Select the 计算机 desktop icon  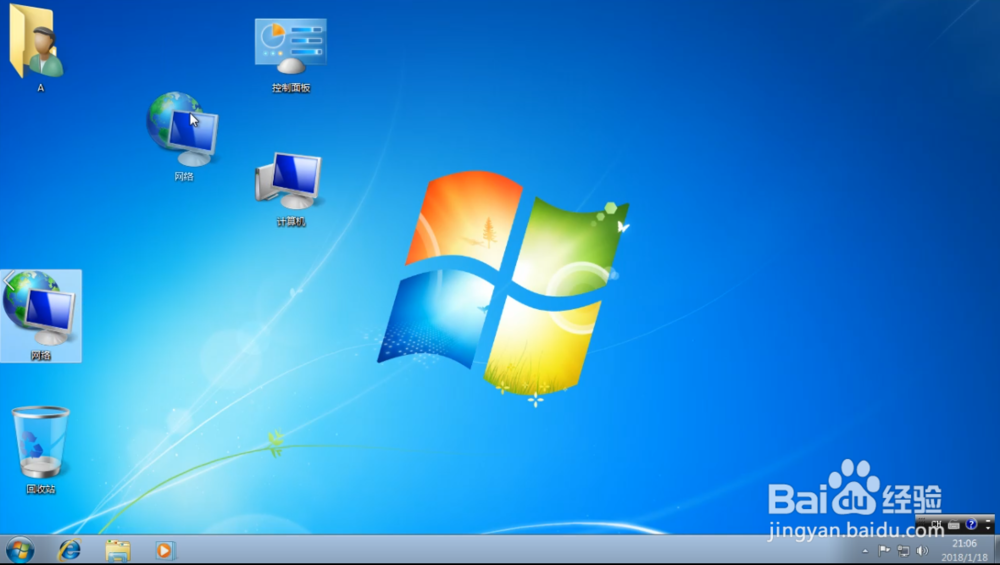coord(290,189)
